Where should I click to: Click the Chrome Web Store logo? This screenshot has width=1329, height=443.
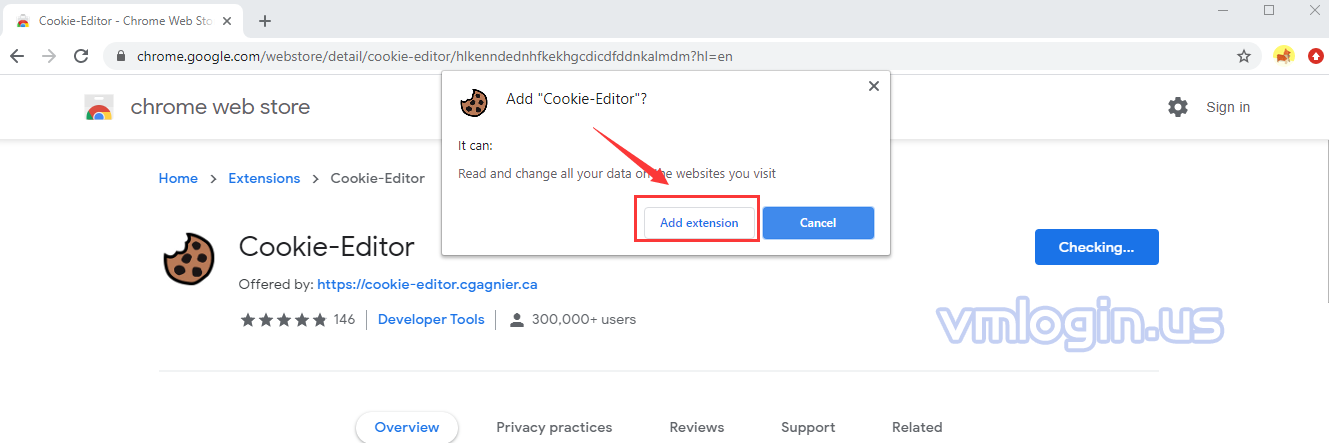99,107
